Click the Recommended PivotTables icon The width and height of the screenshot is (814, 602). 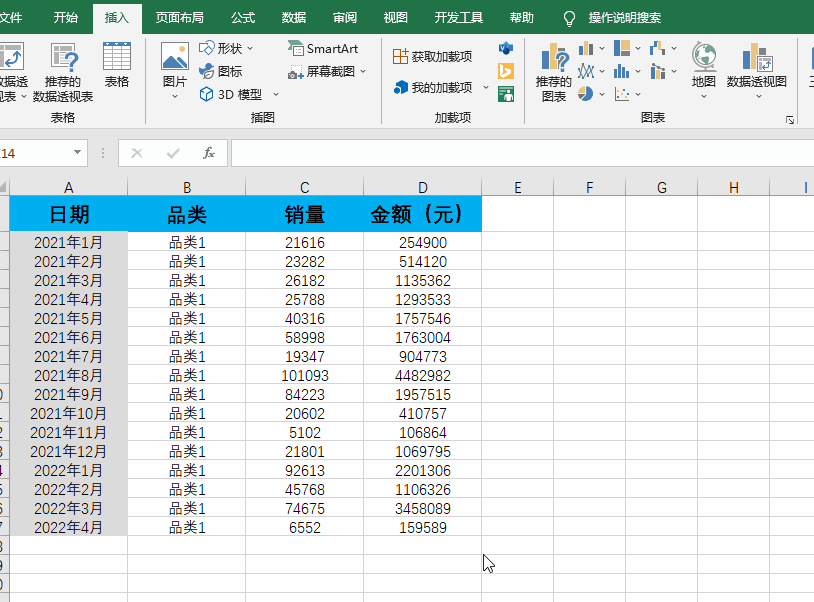point(62,72)
